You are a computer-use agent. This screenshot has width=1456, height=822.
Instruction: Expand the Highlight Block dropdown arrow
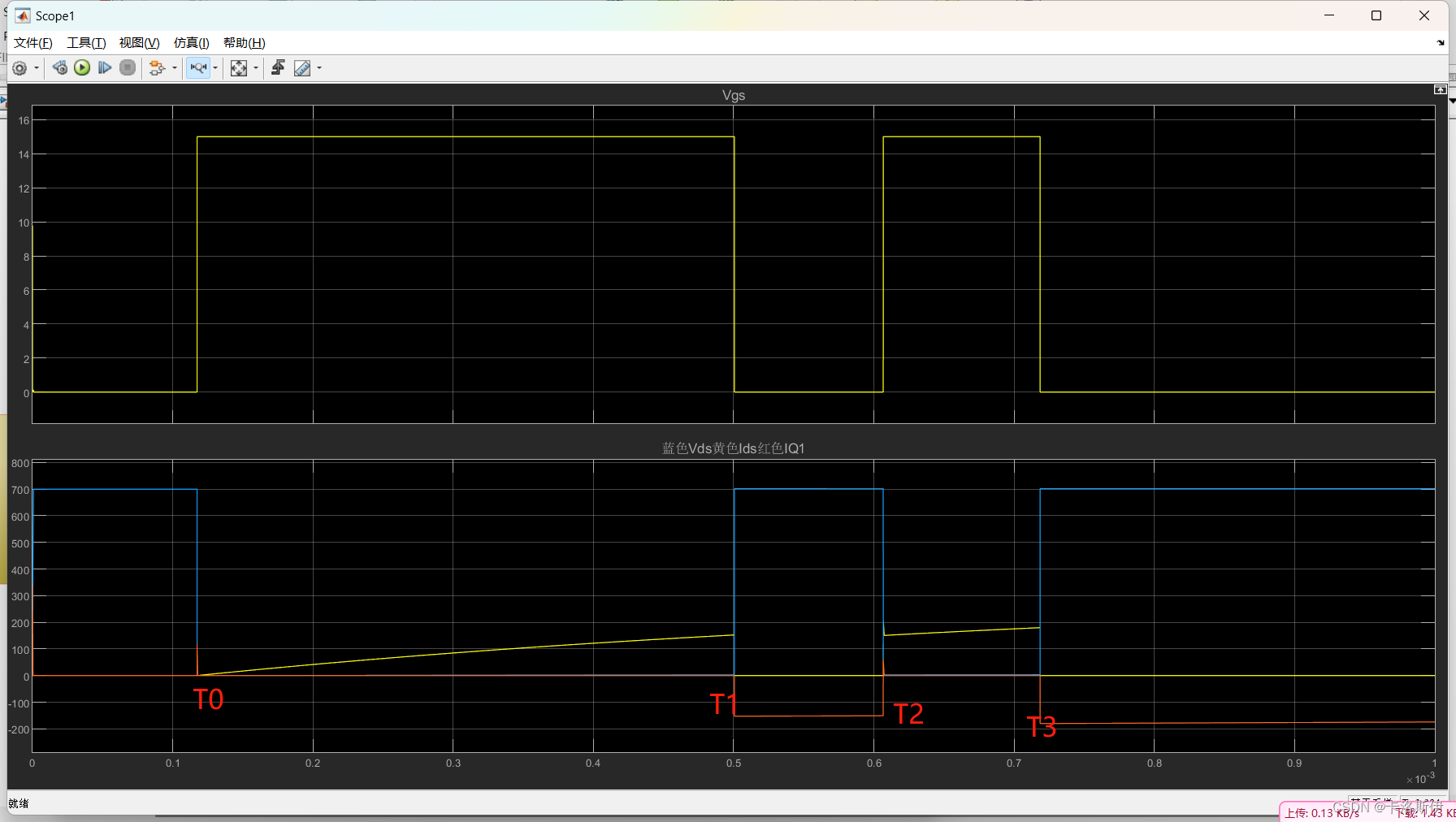click(x=175, y=68)
